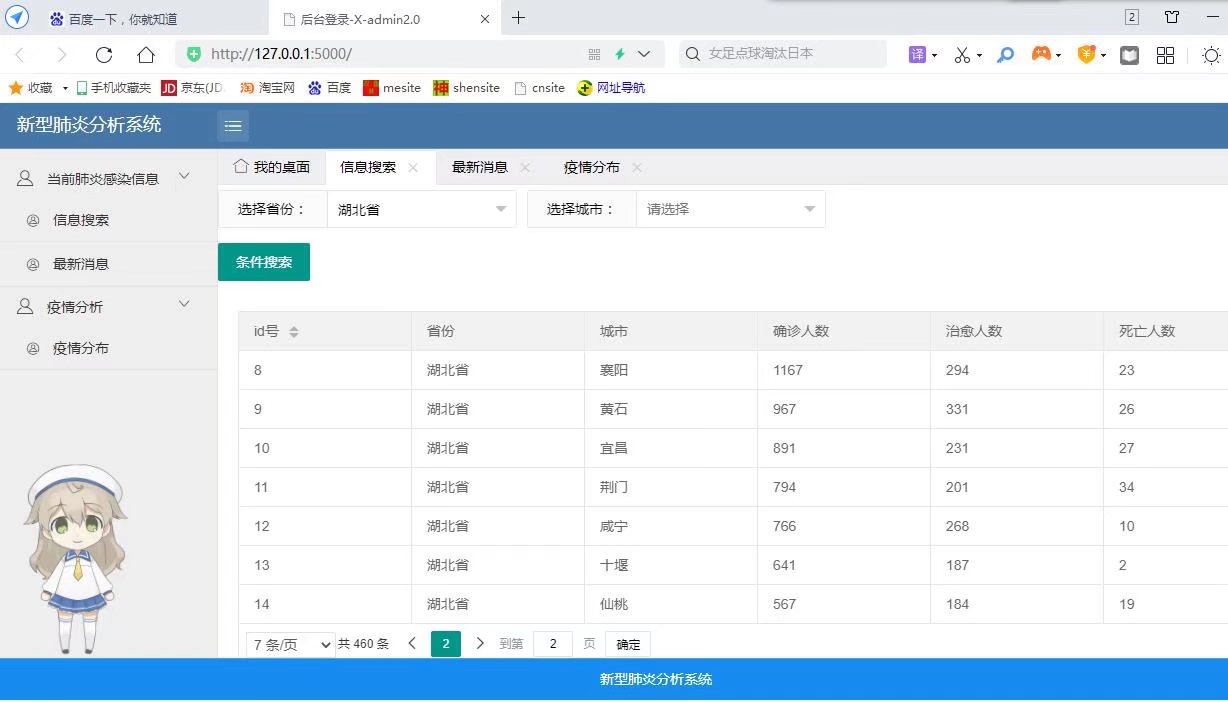Collapse the 当前肺炎感染信息 sidebar section
The height and width of the screenshot is (702, 1228).
(x=184, y=176)
